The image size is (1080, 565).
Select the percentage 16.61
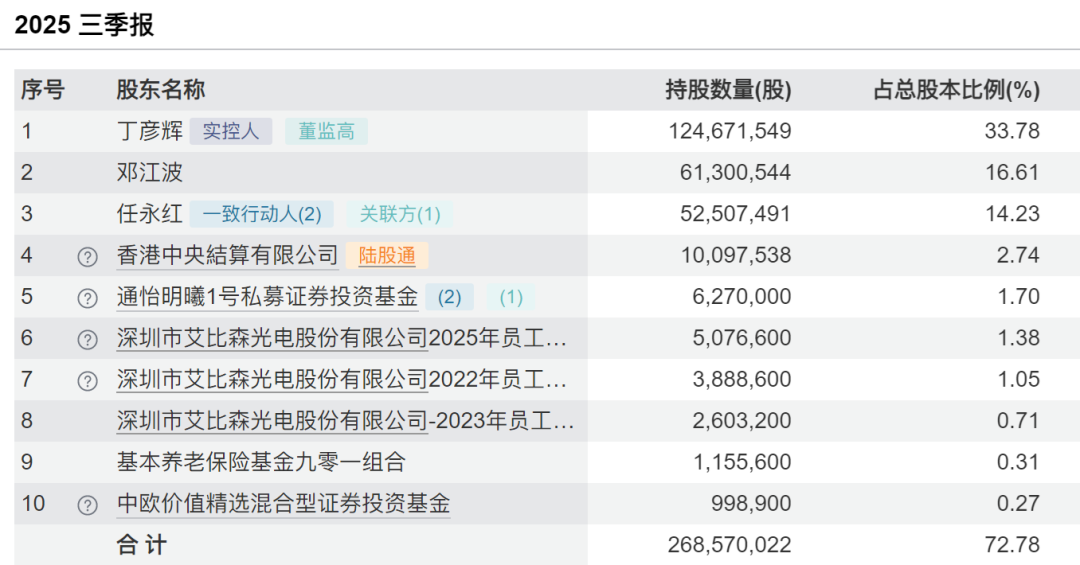pos(1012,172)
